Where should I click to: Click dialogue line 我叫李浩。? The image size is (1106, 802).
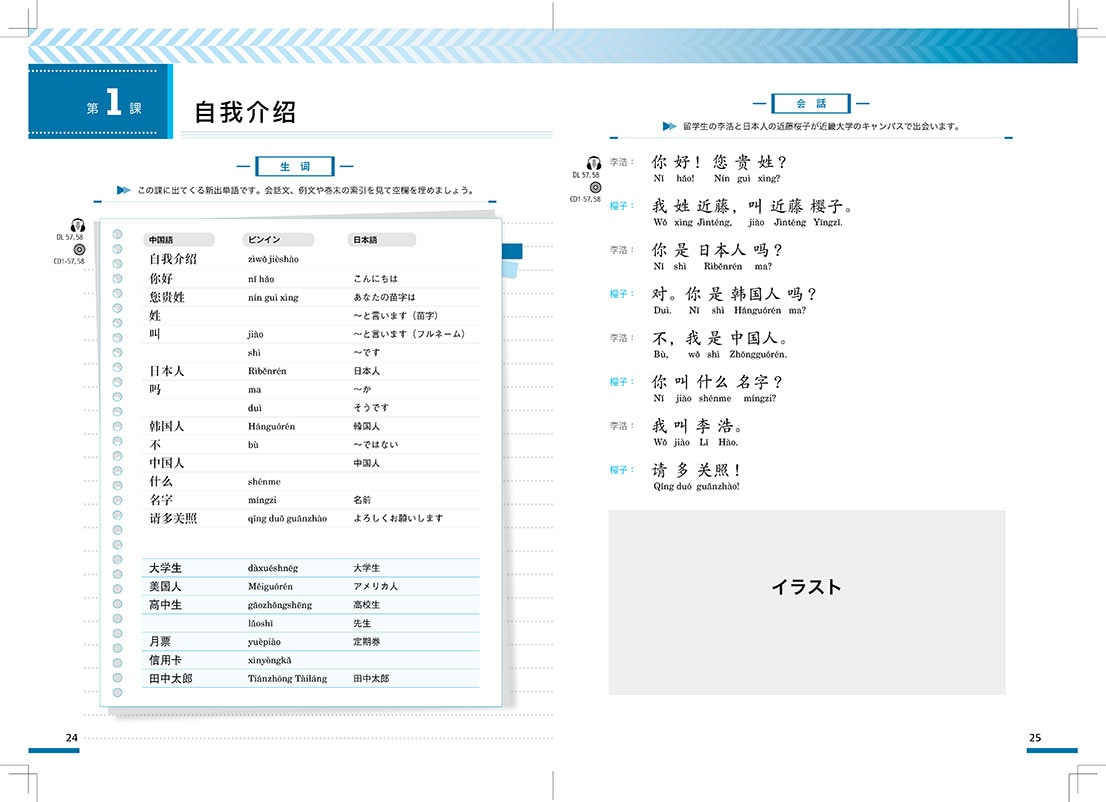coord(698,425)
